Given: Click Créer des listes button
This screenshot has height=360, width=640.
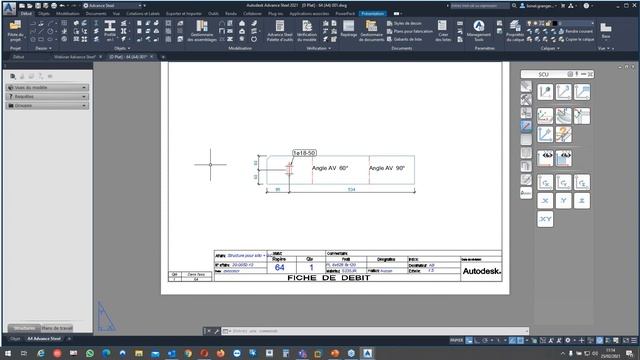Looking at the screenshot, I should [x=443, y=31].
